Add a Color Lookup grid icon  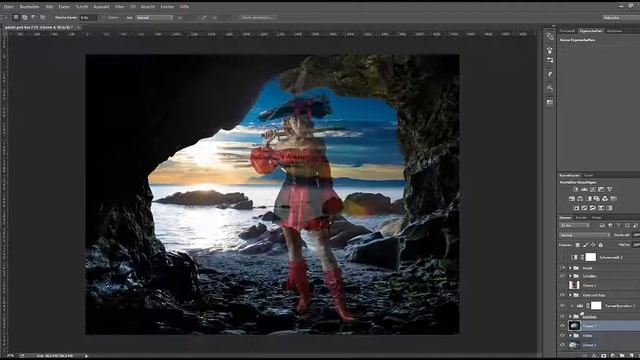tap(613, 199)
